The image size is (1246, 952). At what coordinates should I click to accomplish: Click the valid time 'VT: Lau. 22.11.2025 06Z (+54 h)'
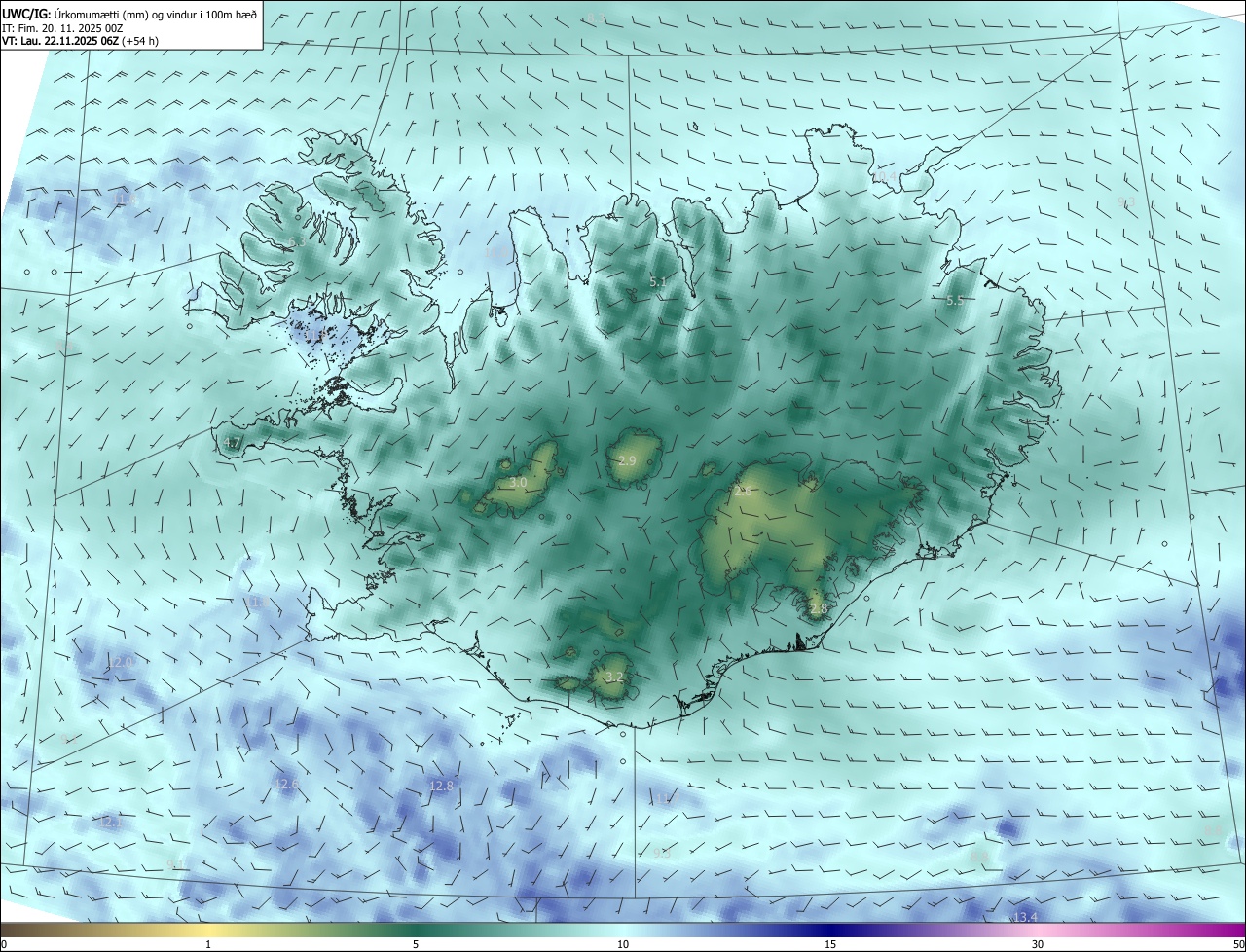[x=82, y=41]
